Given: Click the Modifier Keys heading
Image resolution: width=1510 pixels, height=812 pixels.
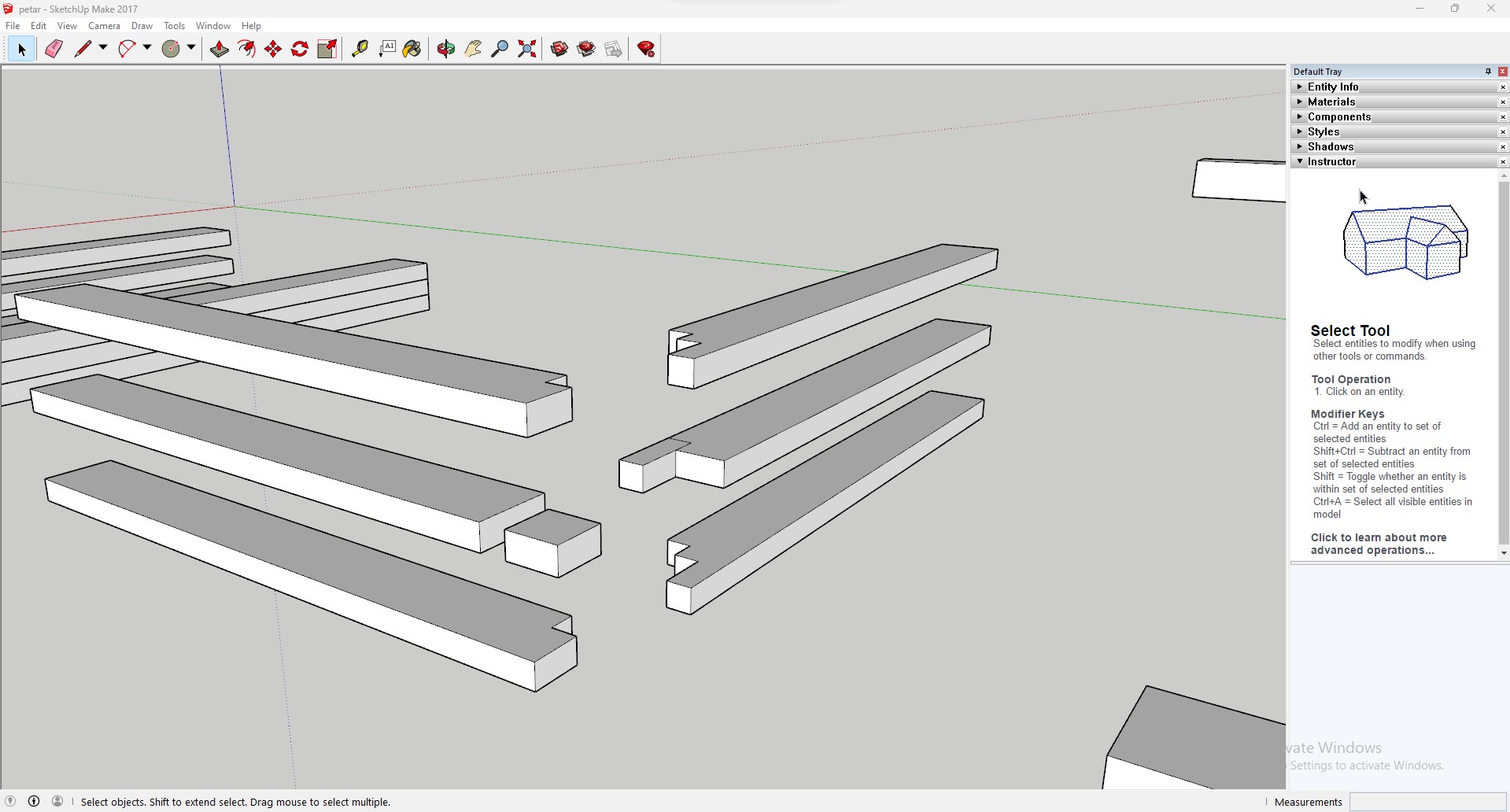Looking at the screenshot, I should pos(1347,414).
